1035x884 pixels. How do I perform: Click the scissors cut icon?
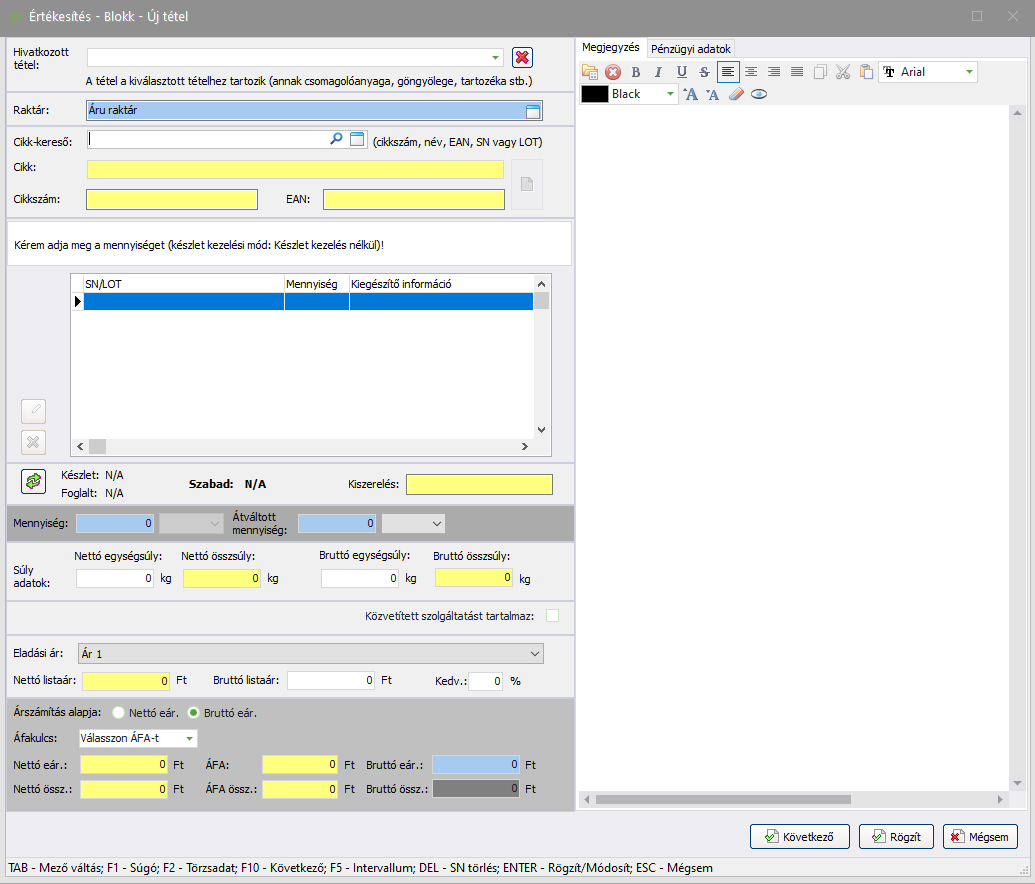[842, 72]
